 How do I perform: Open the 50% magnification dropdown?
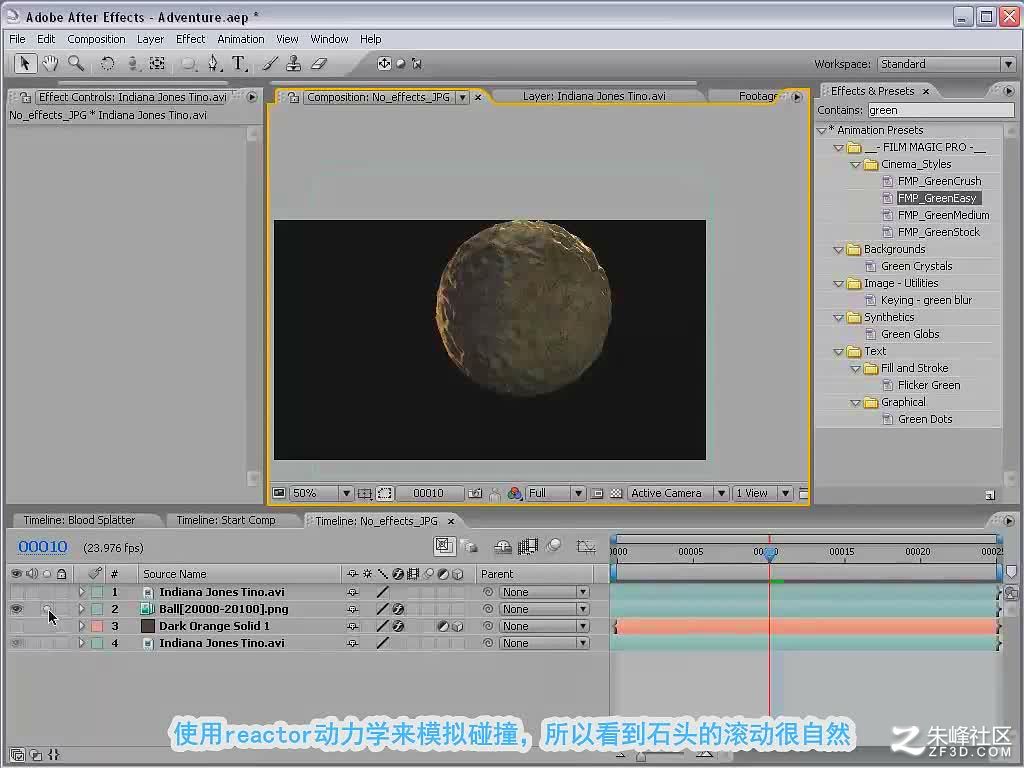click(x=321, y=493)
